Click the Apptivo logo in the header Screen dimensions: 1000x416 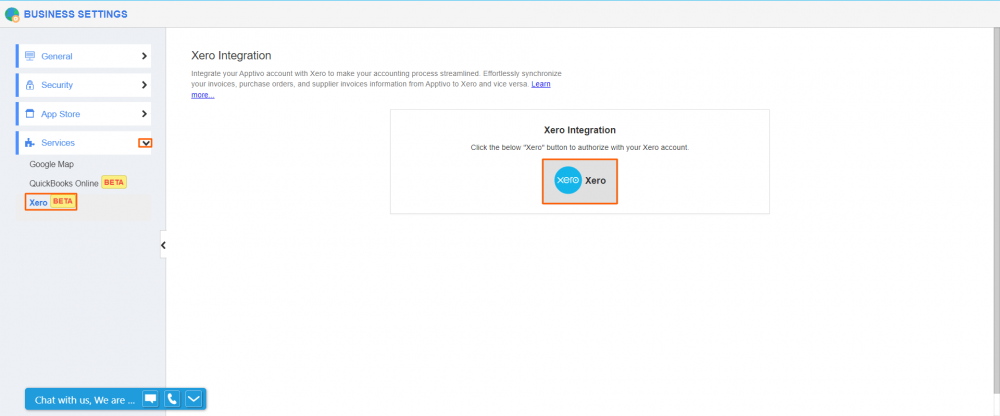(12, 13)
